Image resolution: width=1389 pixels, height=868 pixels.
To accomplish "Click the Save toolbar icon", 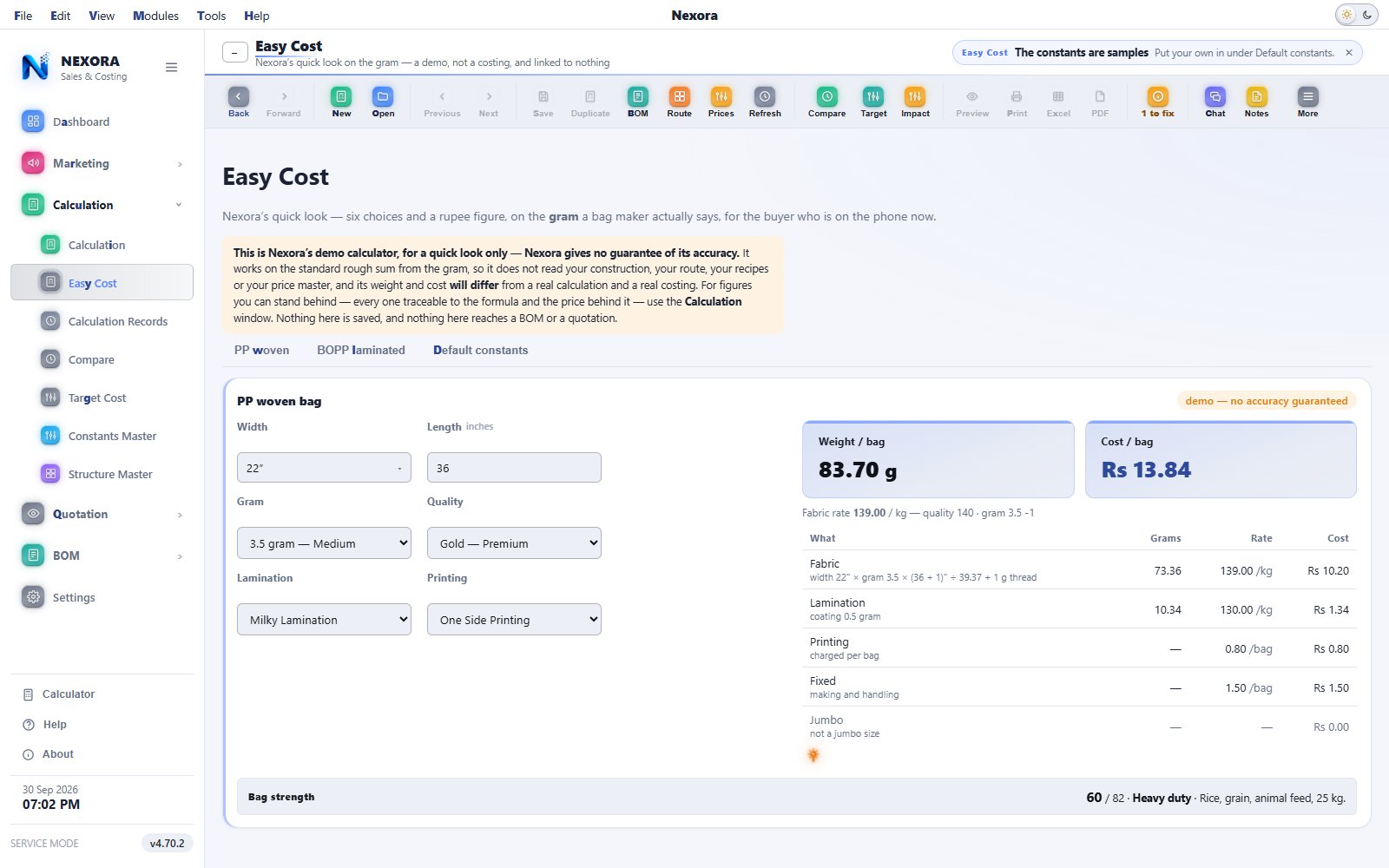I will (543, 102).
